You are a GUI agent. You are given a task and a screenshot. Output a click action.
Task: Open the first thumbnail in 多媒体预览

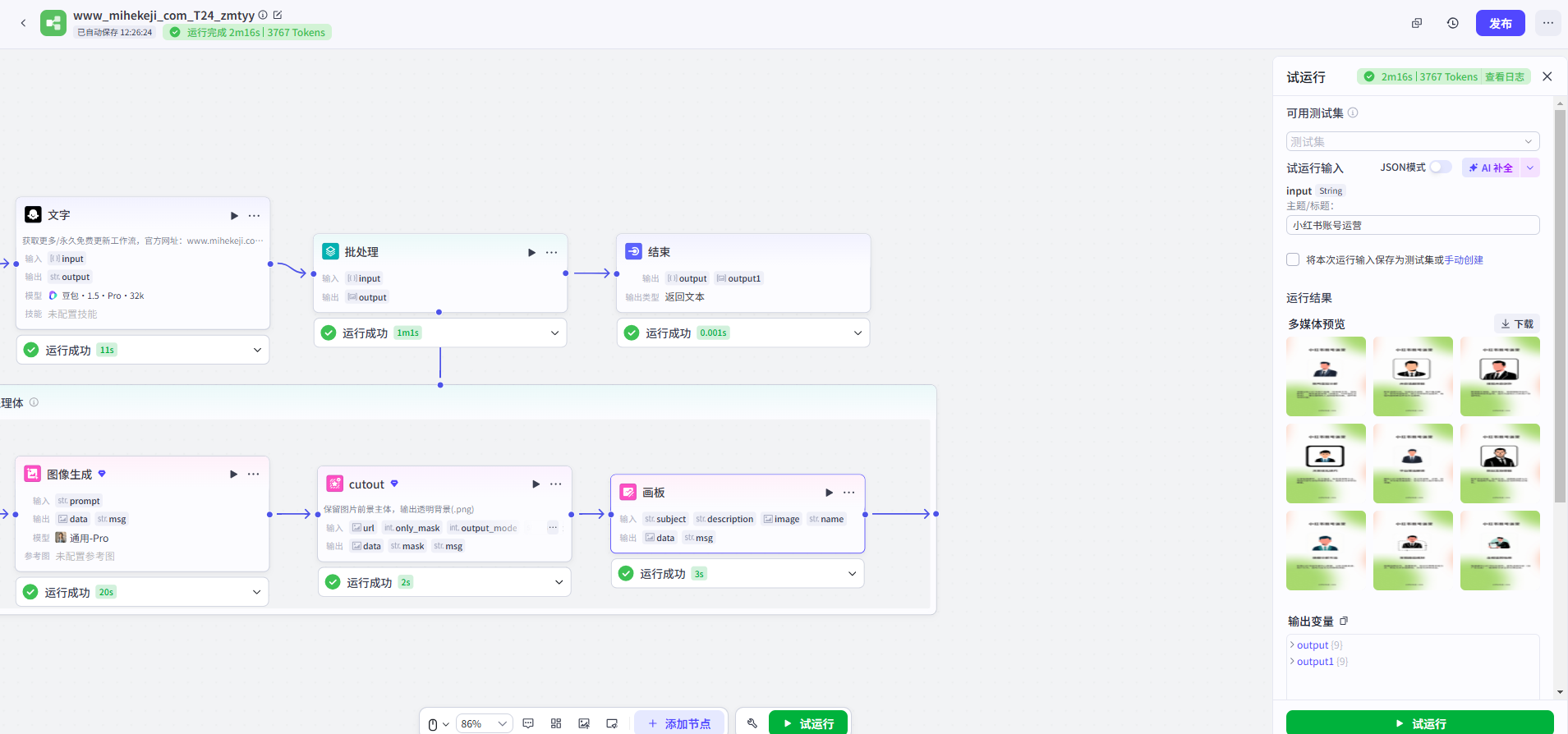1326,376
